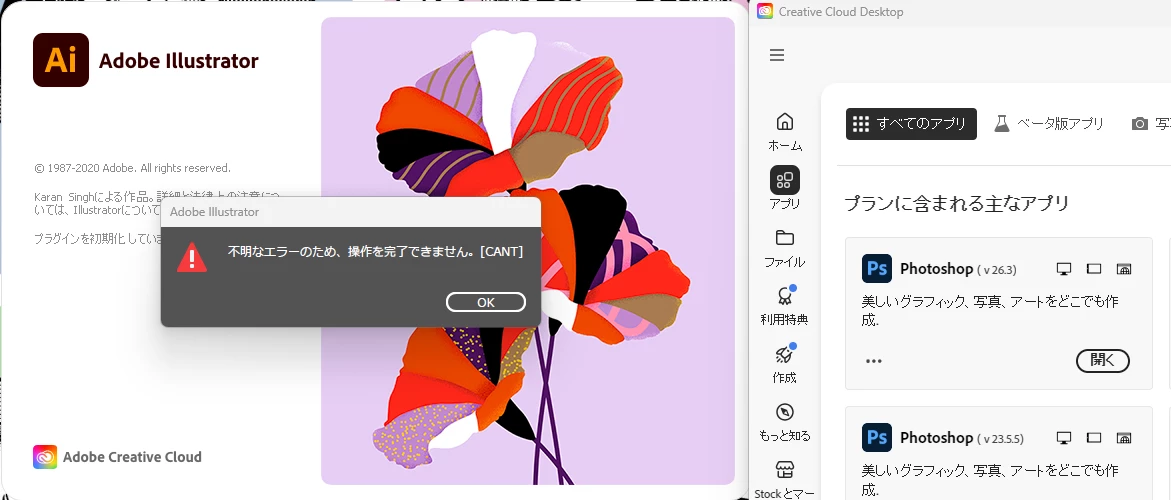
Task: Click desktop platform icon for Photoshop v 23.5.5
Action: pyautogui.click(x=1064, y=437)
